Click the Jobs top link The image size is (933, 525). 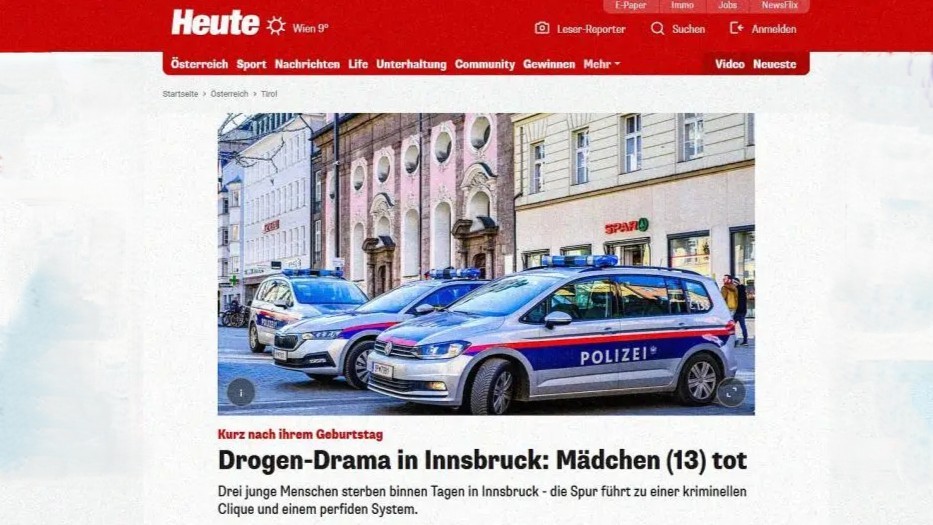727,5
